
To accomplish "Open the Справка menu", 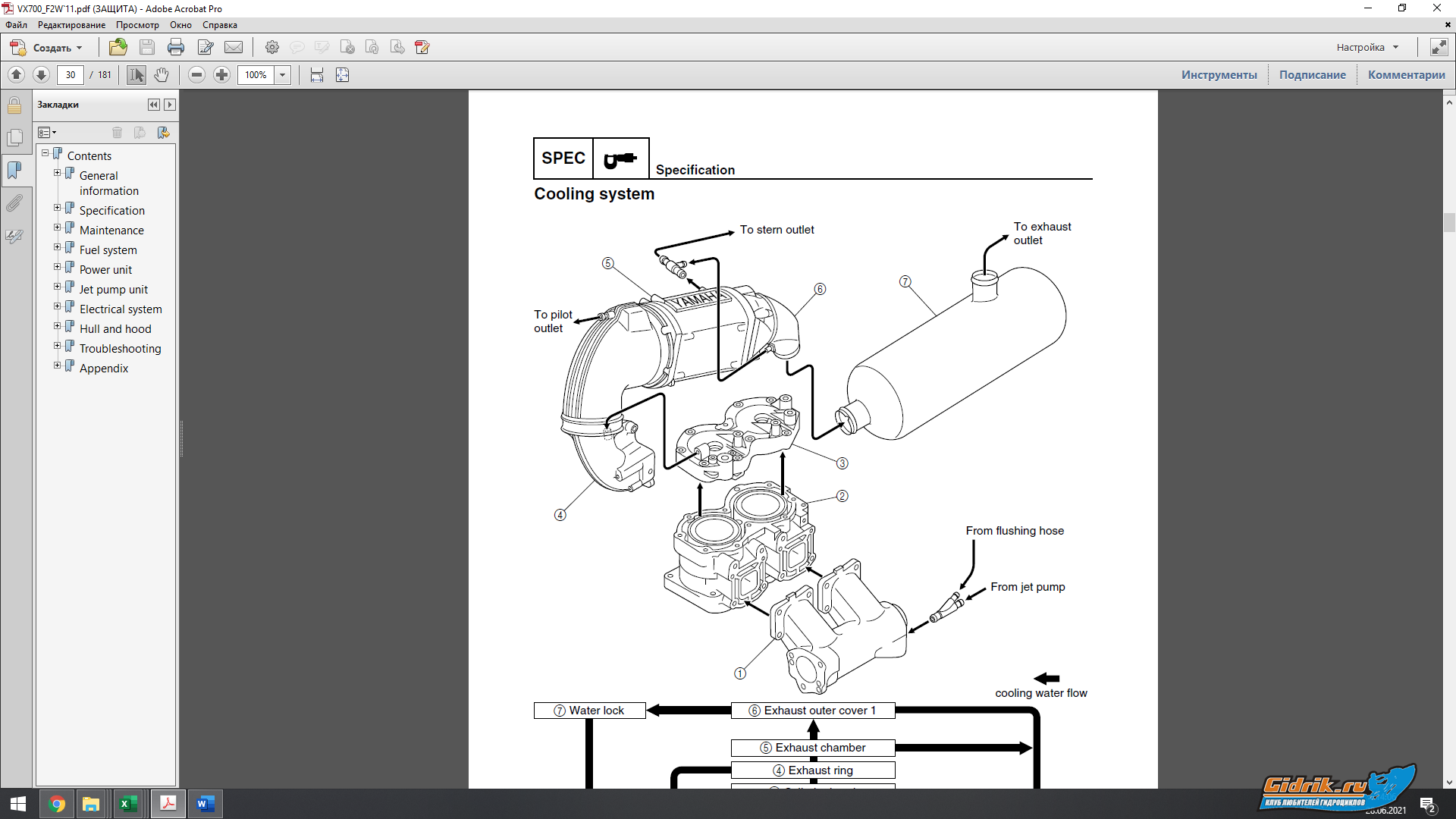I will click(x=219, y=25).
